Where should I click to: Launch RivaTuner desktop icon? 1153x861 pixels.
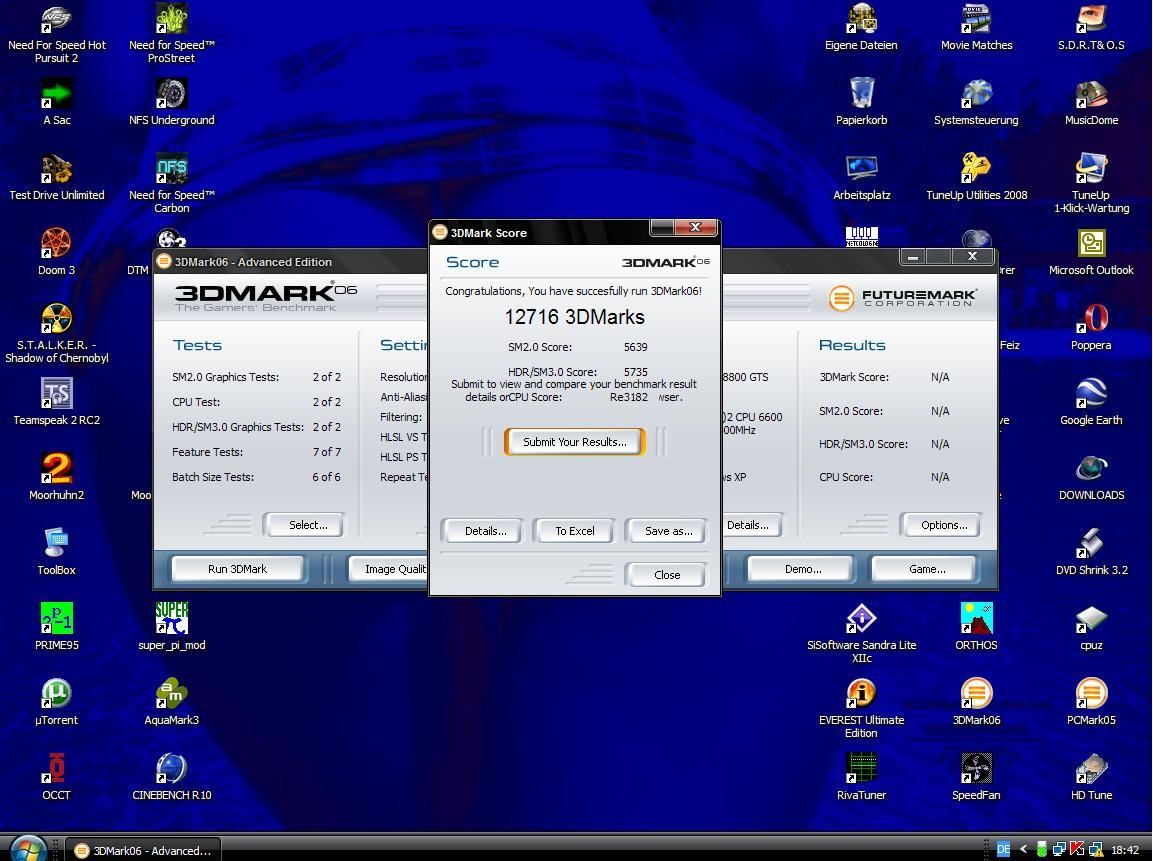[x=861, y=776]
